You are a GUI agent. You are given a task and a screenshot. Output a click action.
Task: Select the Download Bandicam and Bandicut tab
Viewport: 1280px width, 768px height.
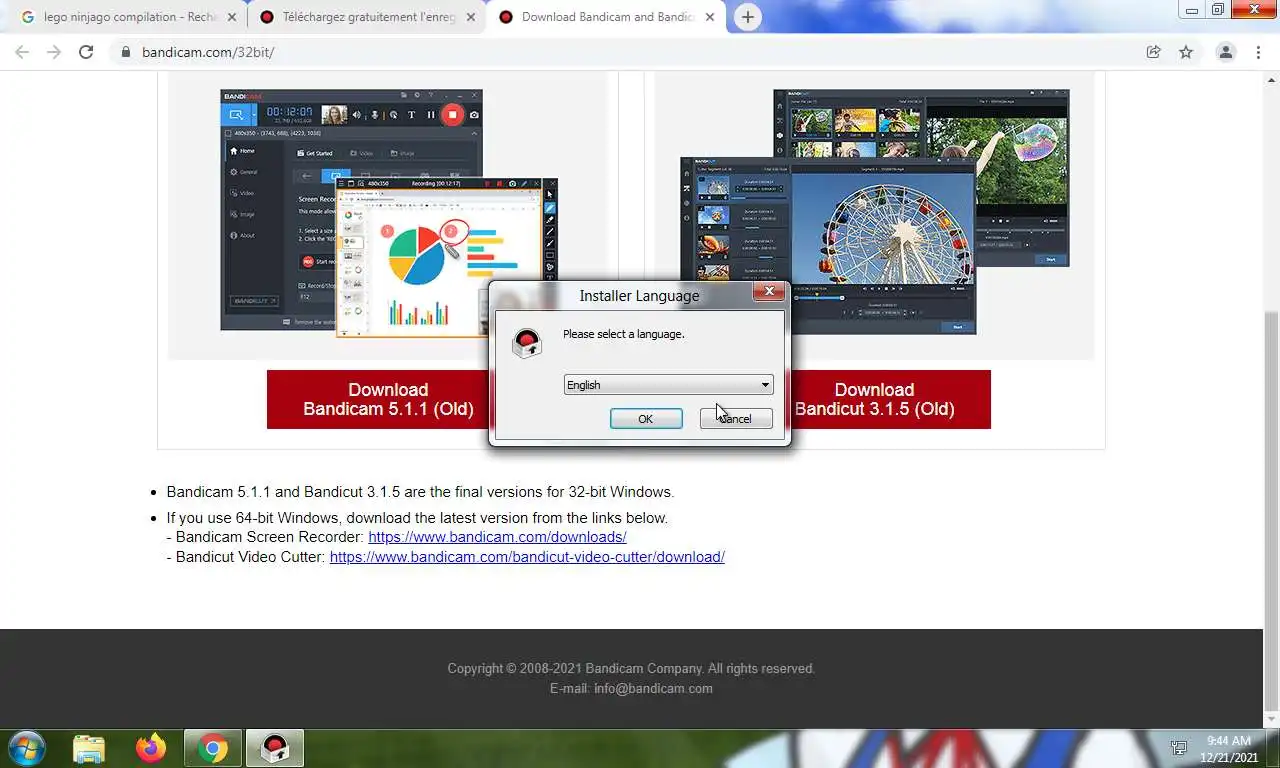point(608,17)
